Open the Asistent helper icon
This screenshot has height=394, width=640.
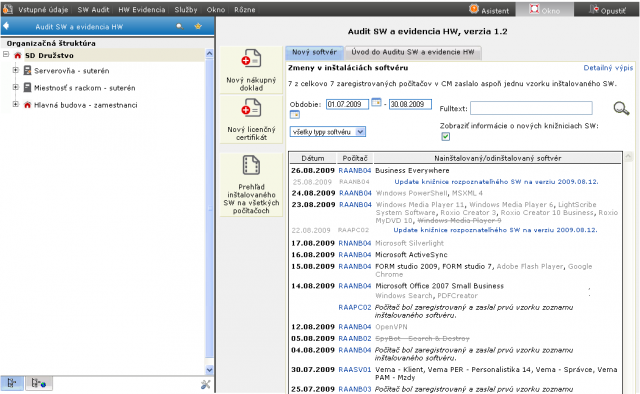click(474, 9)
